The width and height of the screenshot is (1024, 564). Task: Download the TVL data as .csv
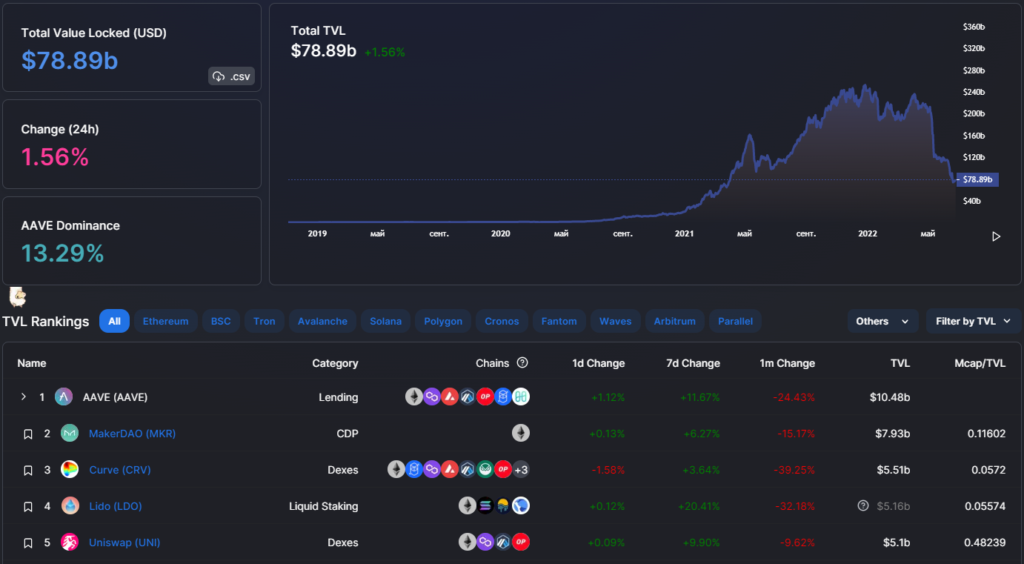click(232, 76)
